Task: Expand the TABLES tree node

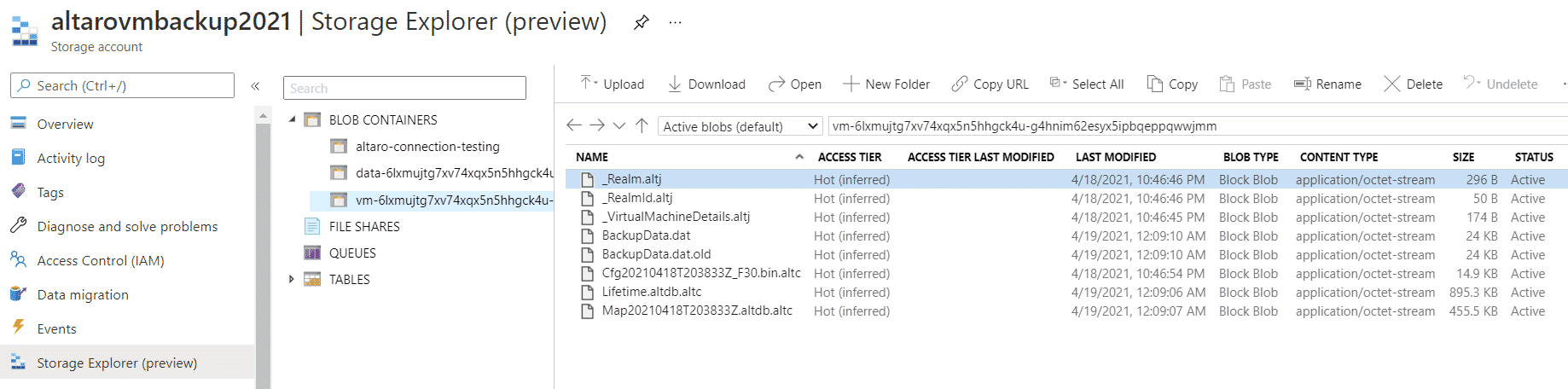Action: click(x=292, y=279)
